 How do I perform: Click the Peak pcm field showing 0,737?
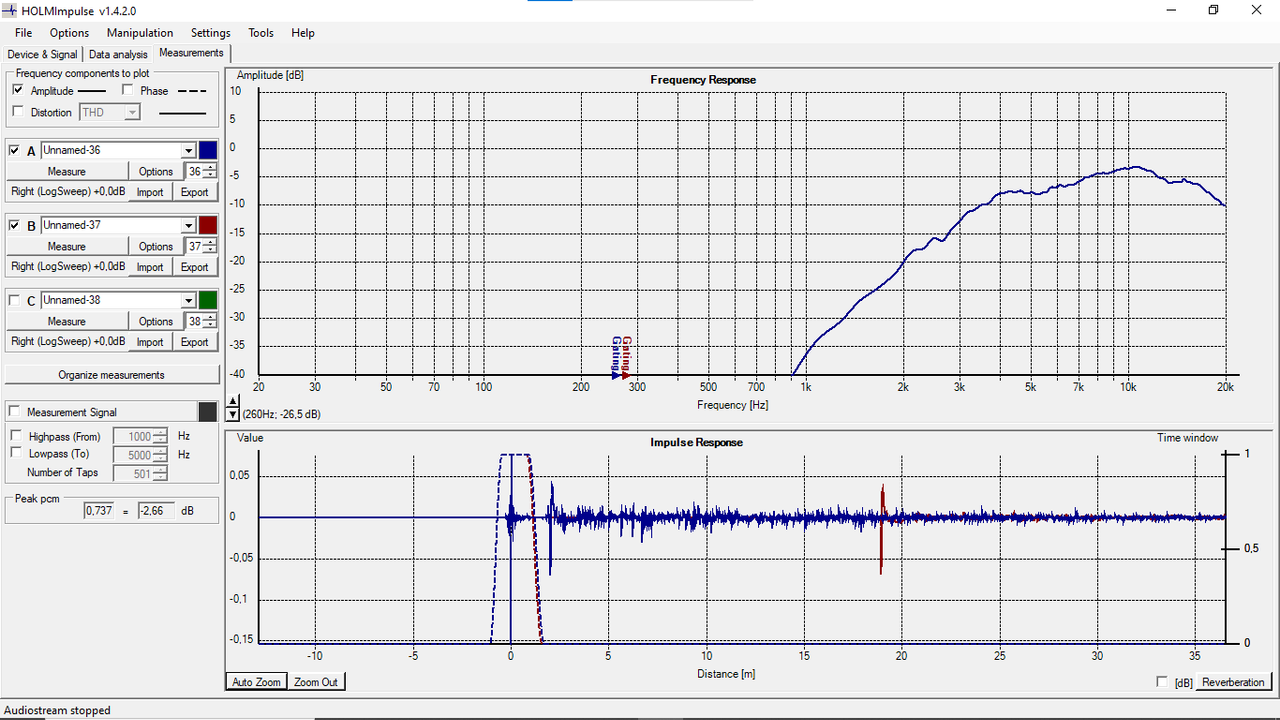[x=100, y=511]
